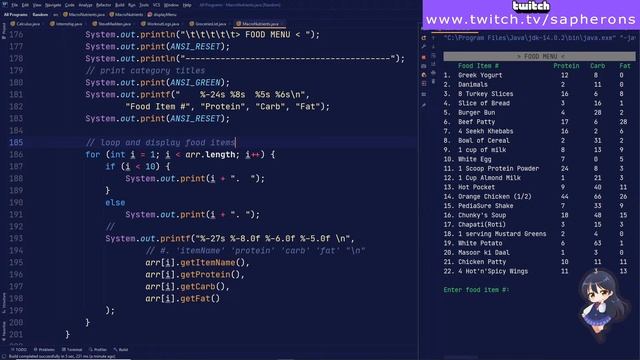Click the status bar tool-window toggle icon
Image resolution: width=640 pixels, height=360 pixels.
pyautogui.click(x=3, y=356)
